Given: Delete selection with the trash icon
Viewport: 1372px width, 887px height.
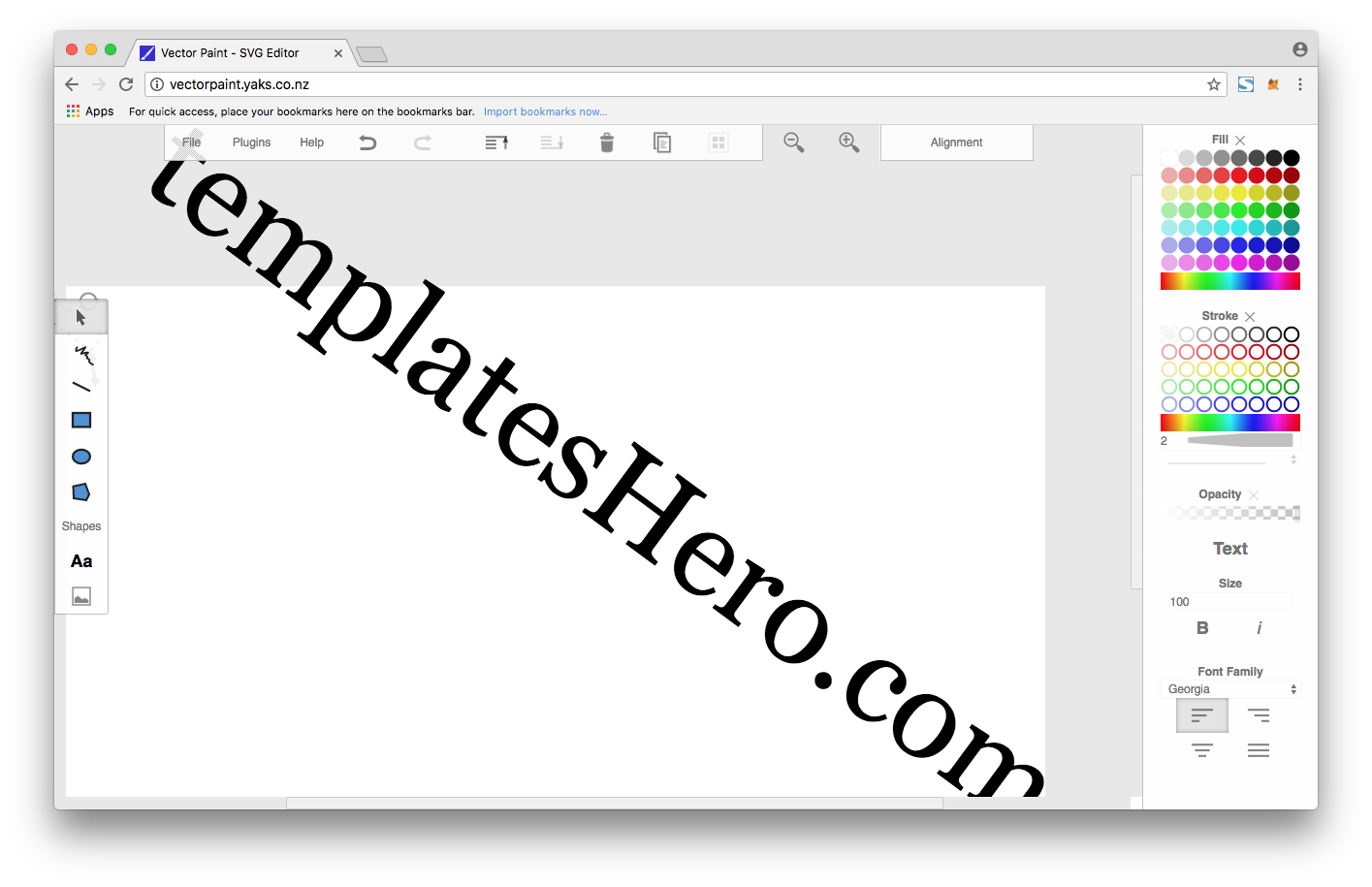Looking at the screenshot, I should [x=606, y=142].
